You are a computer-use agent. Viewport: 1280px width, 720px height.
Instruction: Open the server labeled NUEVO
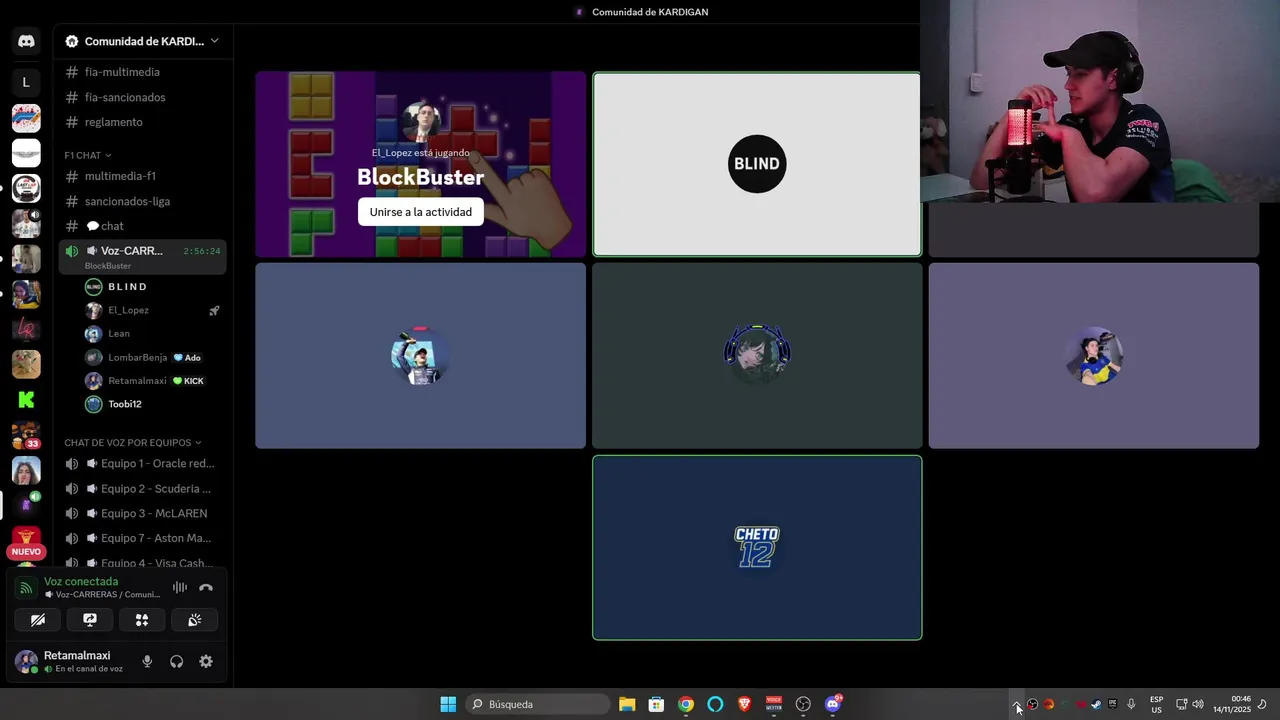(x=26, y=543)
